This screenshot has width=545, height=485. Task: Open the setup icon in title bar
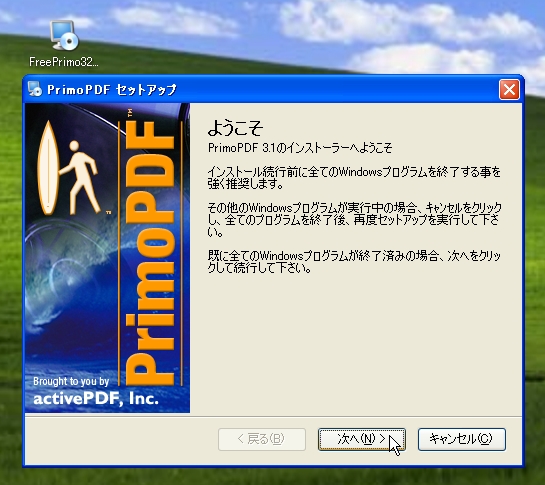pyautogui.click(x=34, y=89)
